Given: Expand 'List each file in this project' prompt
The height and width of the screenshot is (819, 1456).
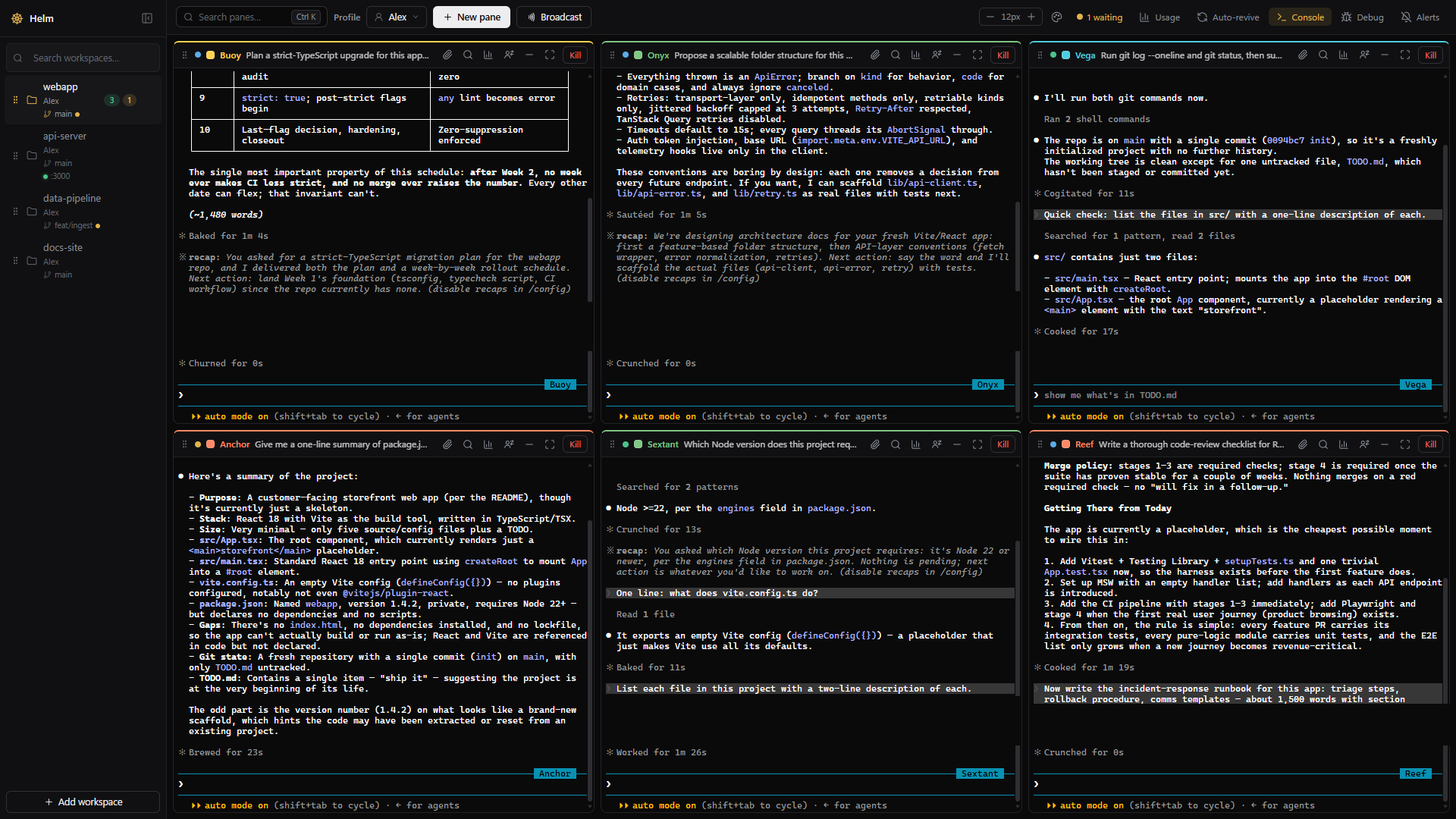Looking at the screenshot, I should pyautogui.click(x=810, y=689).
